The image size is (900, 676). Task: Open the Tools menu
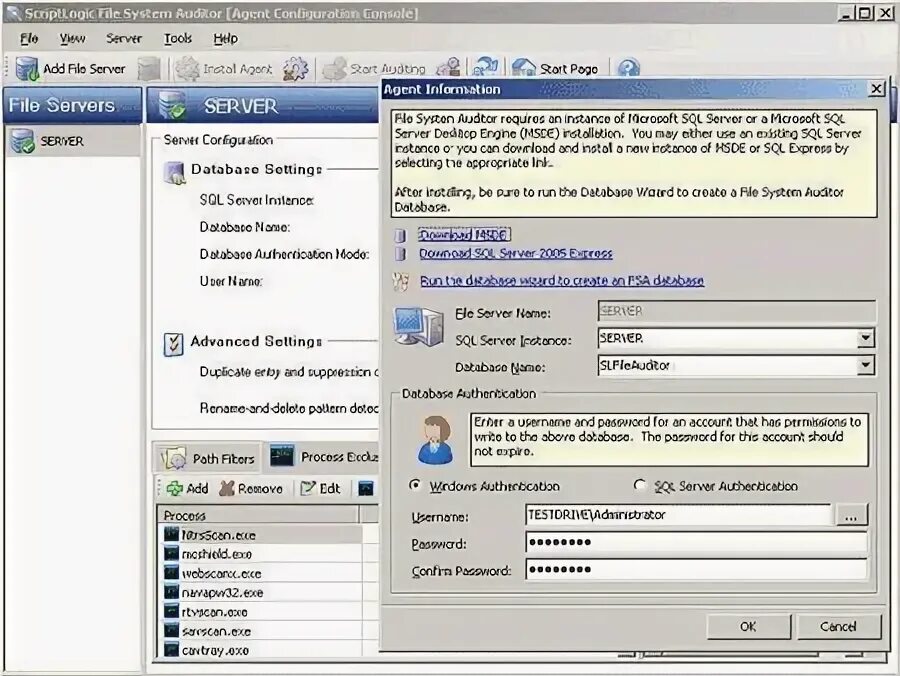click(x=178, y=38)
